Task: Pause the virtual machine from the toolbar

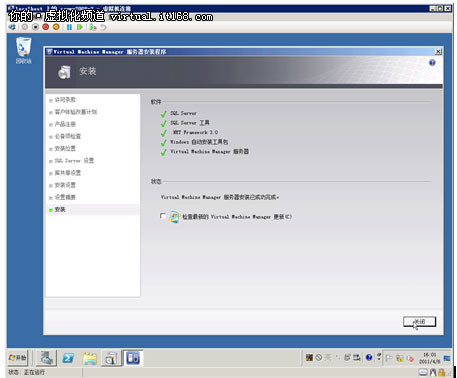Action: [x=69, y=27]
